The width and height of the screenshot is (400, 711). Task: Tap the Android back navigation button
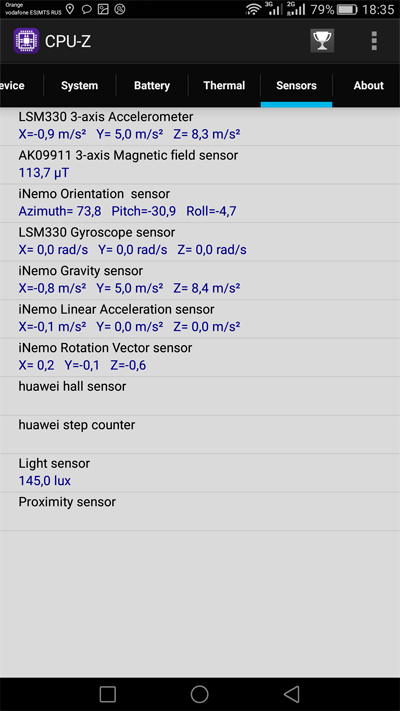tap(292, 694)
